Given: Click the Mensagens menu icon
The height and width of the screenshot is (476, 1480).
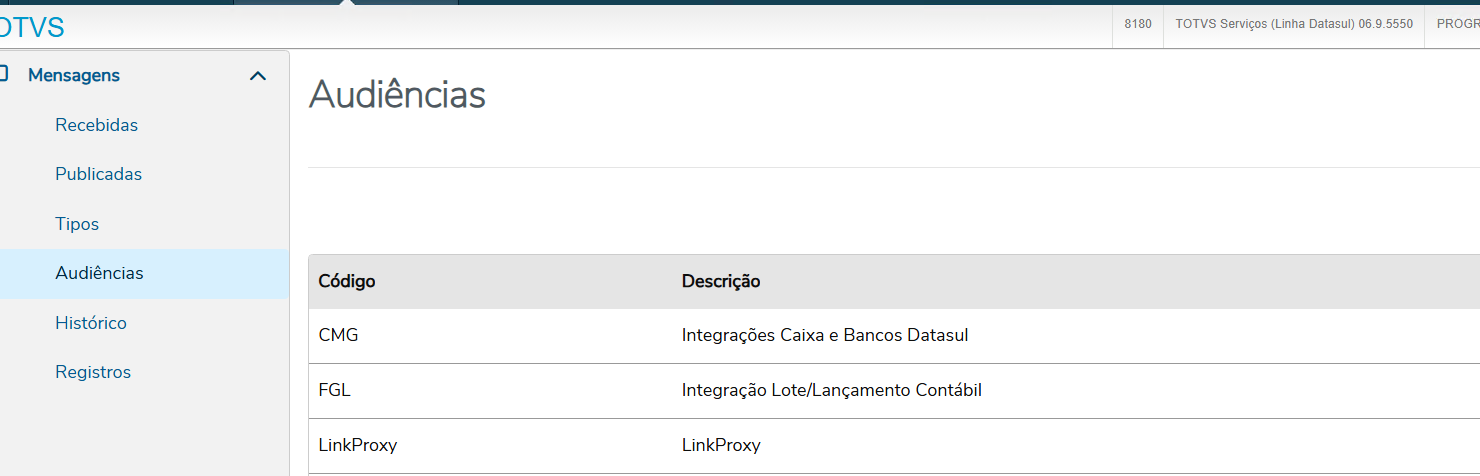Looking at the screenshot, I should coord(4,74).
